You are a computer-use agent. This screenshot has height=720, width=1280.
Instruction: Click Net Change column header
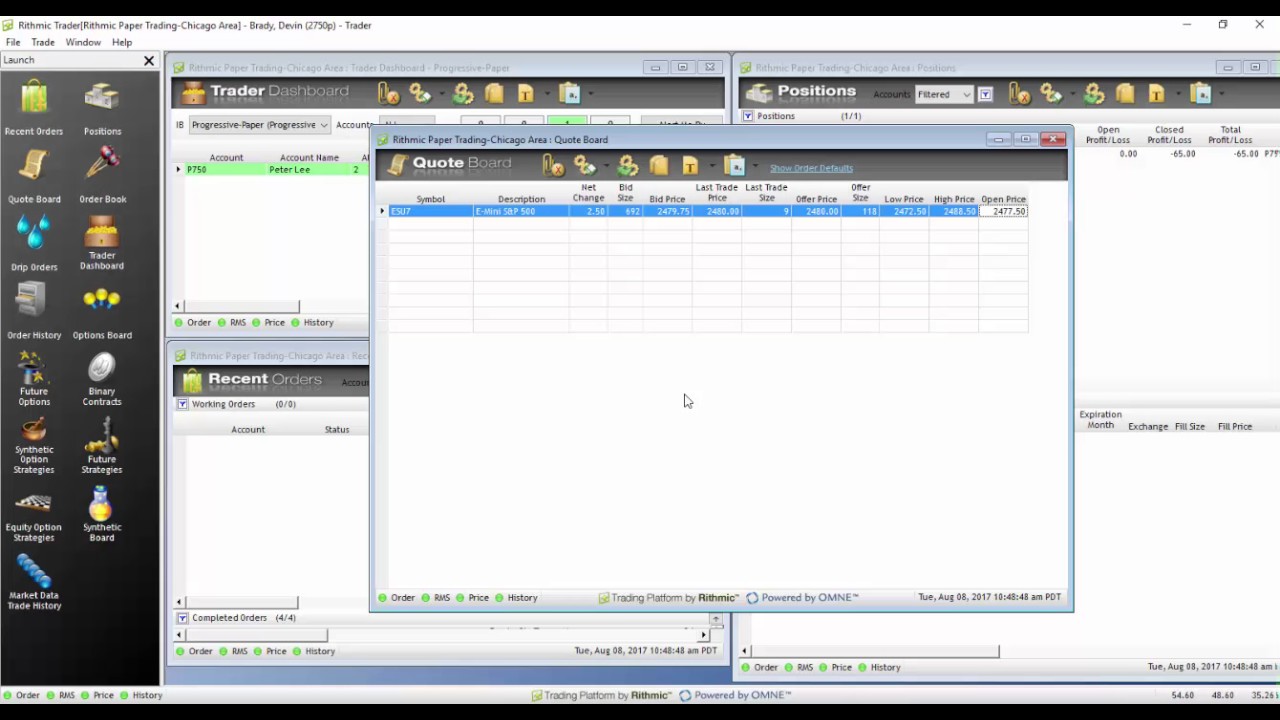point(588,193)
